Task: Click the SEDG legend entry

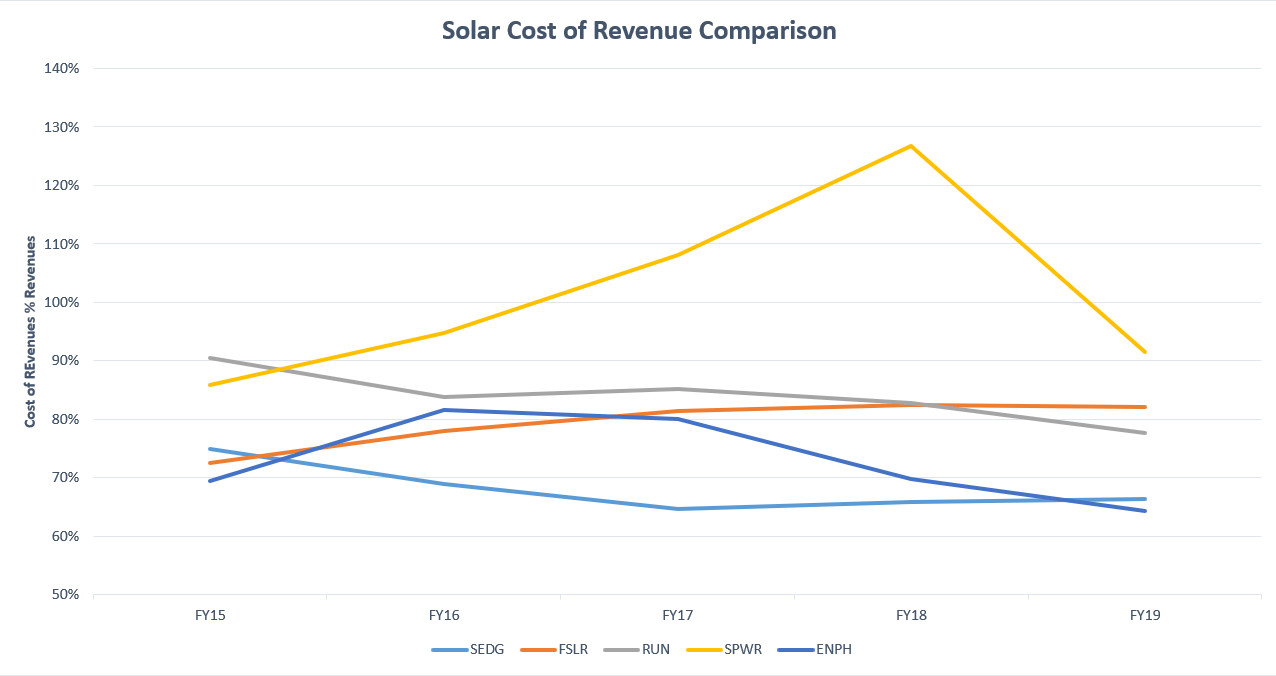Action: [x=468, y=649]
